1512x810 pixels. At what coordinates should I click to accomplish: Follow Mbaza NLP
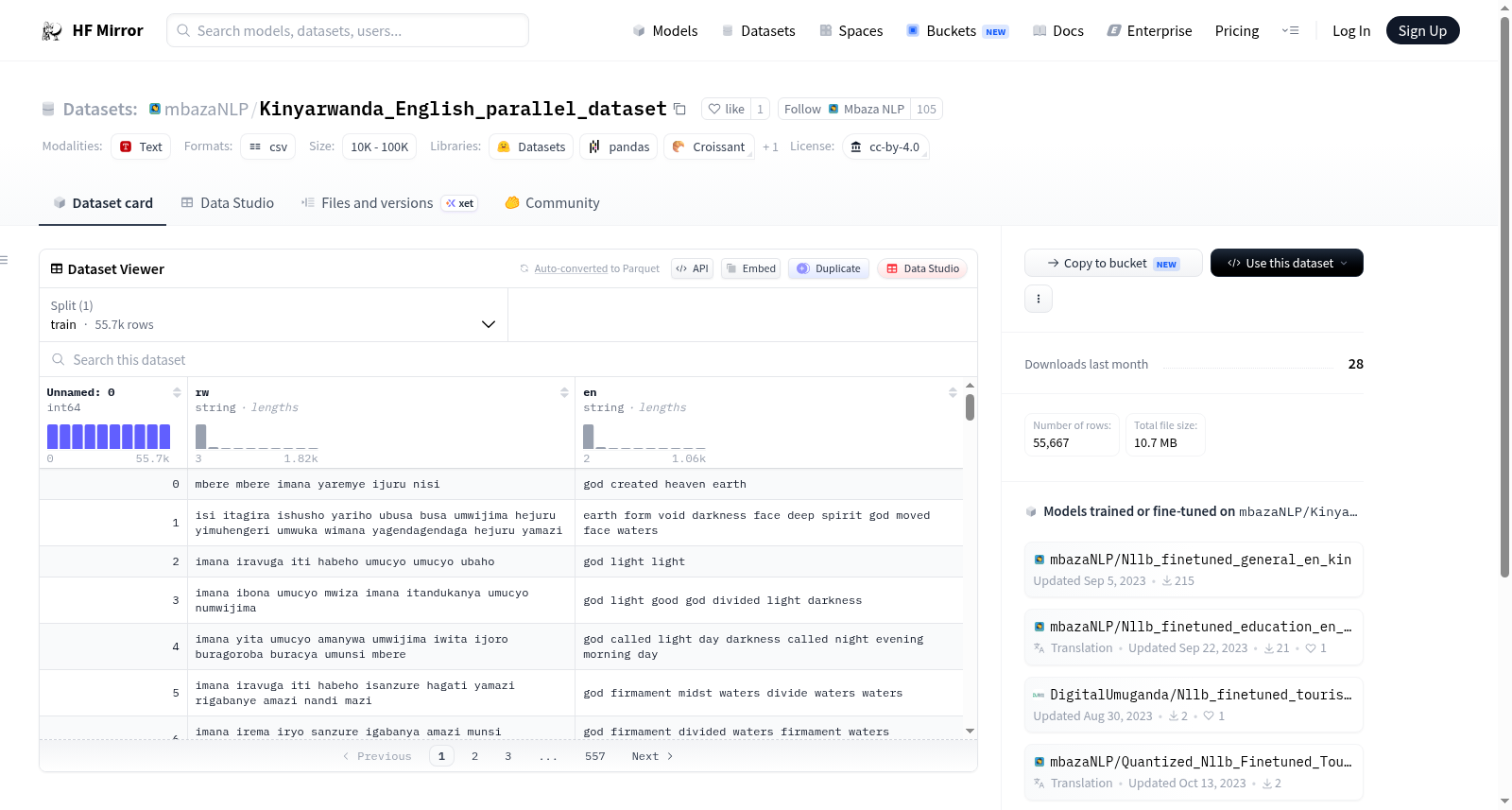844,109
